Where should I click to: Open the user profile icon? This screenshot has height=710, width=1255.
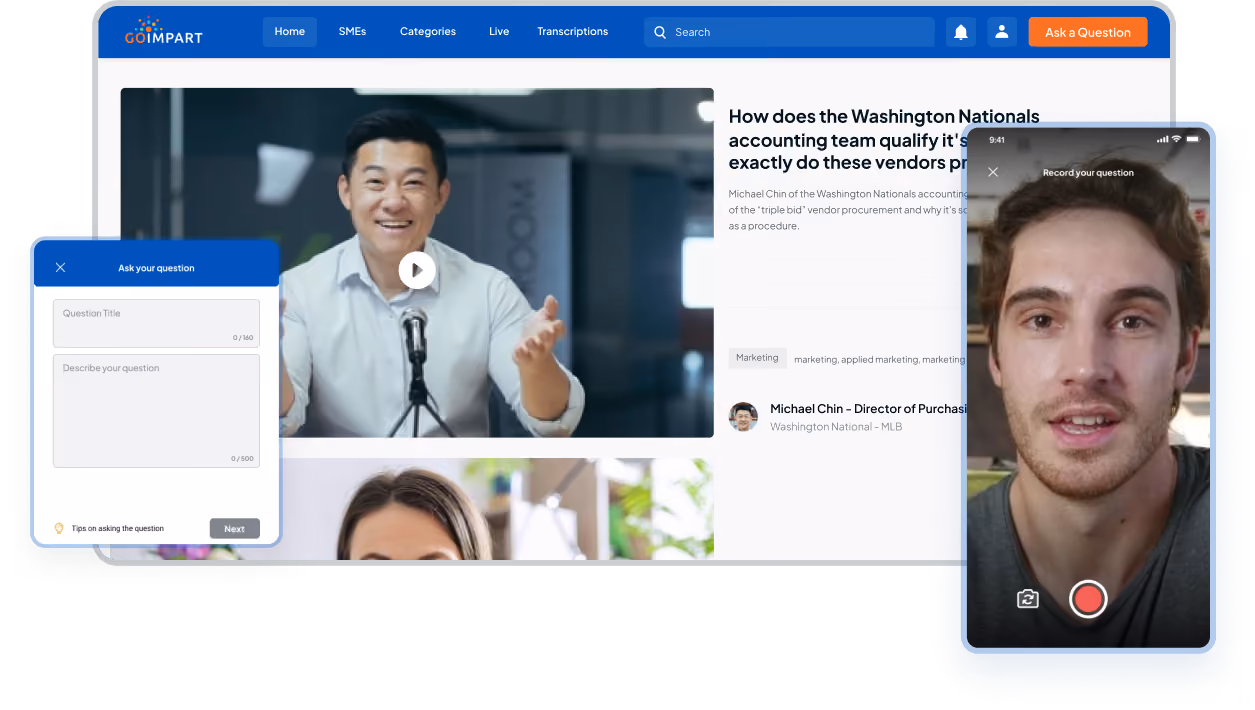point(1002,32)
